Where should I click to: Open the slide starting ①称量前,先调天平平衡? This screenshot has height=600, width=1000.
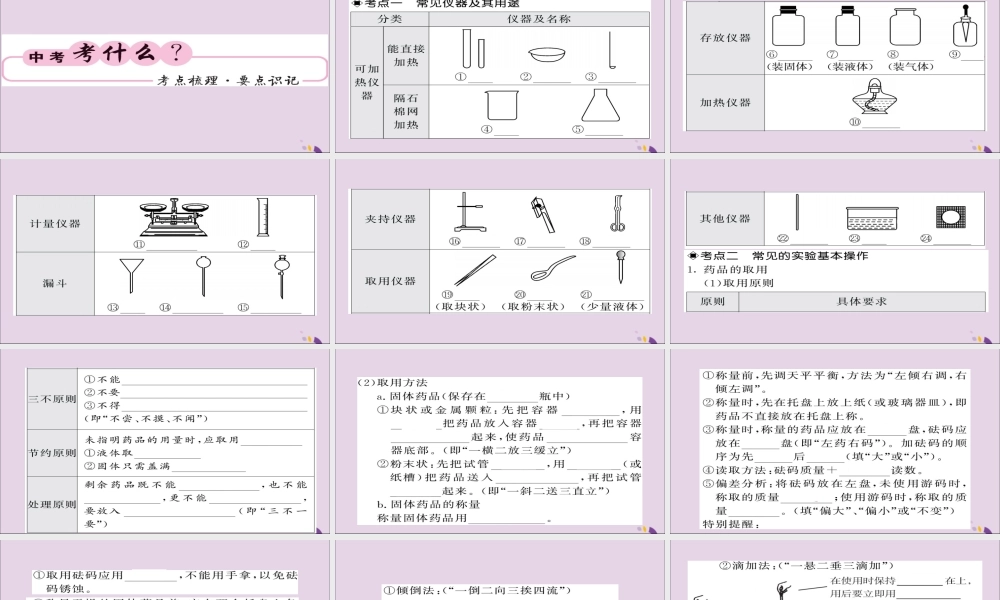pyautogui.click(x=835, y=441)
